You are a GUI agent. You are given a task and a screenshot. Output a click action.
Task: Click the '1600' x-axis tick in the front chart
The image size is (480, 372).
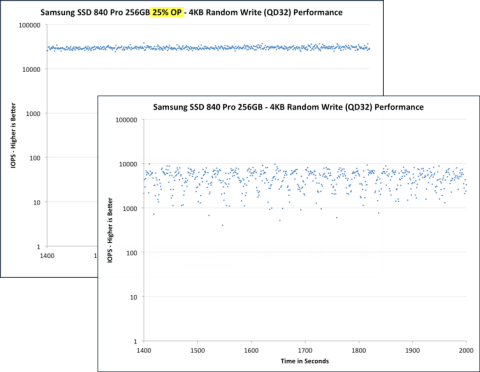[251, 351]
